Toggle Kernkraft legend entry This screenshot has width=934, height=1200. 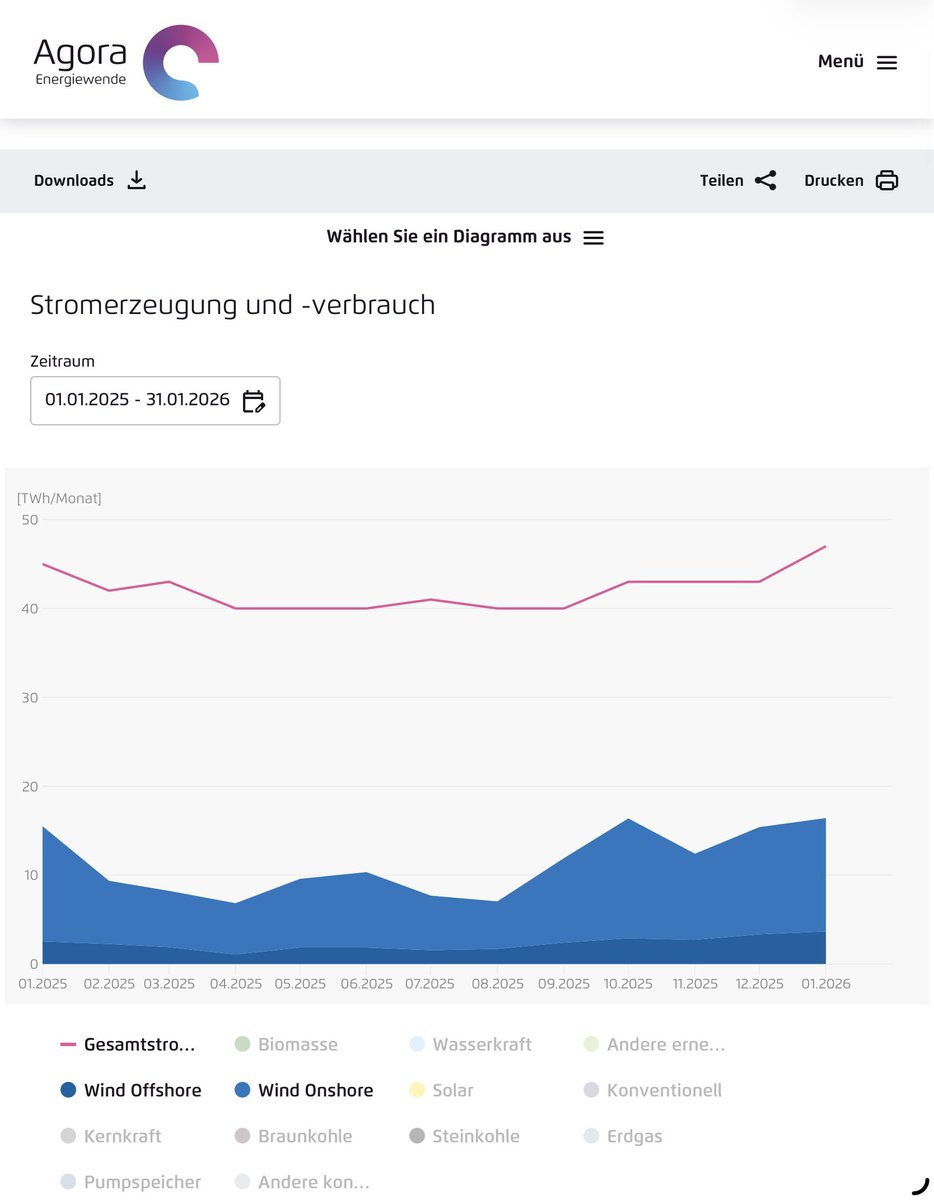(x=111, y=1136)
